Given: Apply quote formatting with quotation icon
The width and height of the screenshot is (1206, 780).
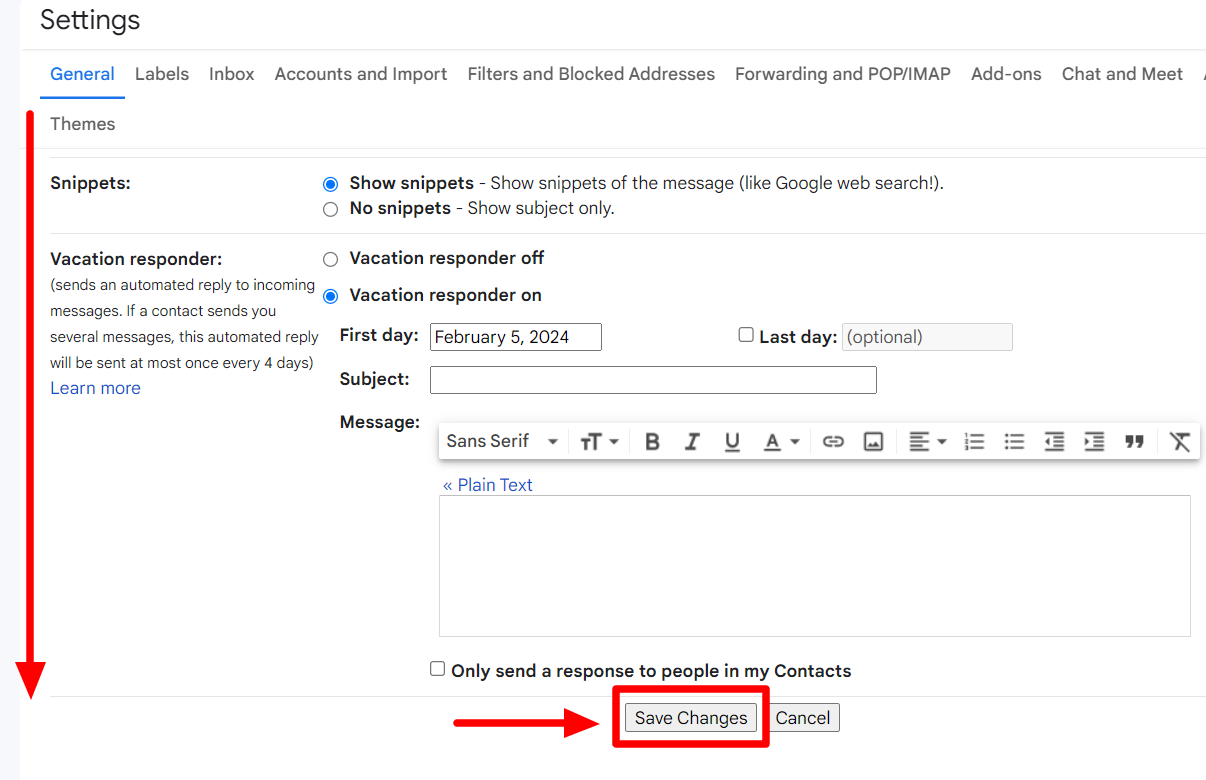Looking at the screenshot, I should click(1134, 441).
